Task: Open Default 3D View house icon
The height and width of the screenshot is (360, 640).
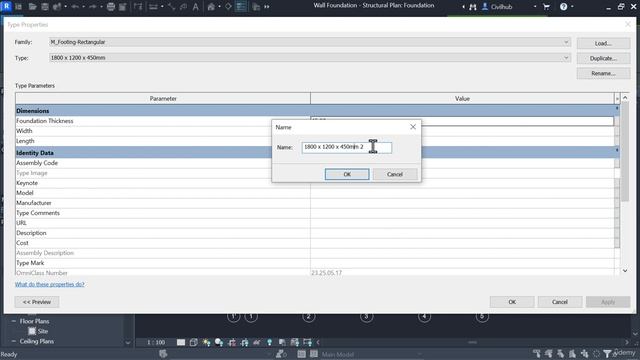Action: [211, 7]
